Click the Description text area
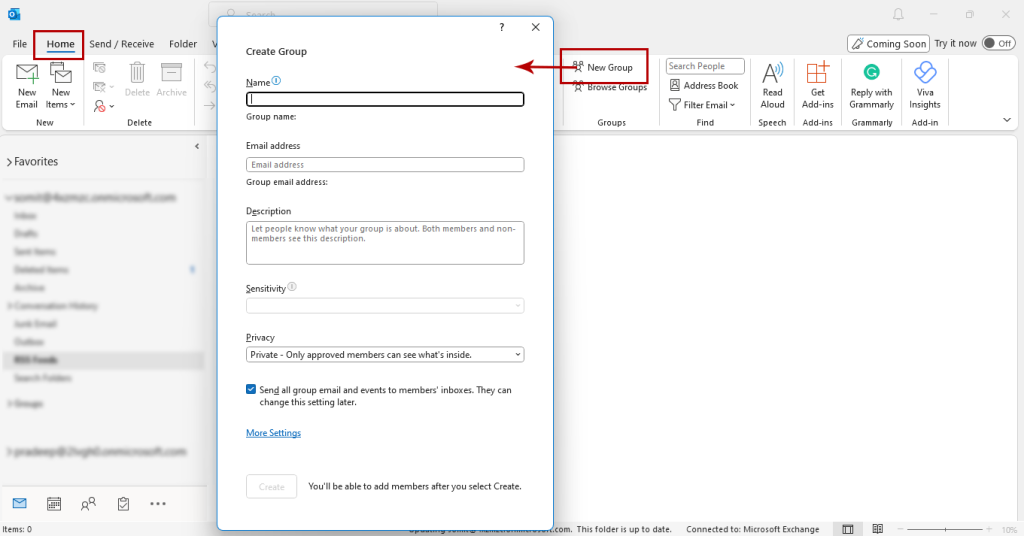1024x536 pixels. [385, 243]
